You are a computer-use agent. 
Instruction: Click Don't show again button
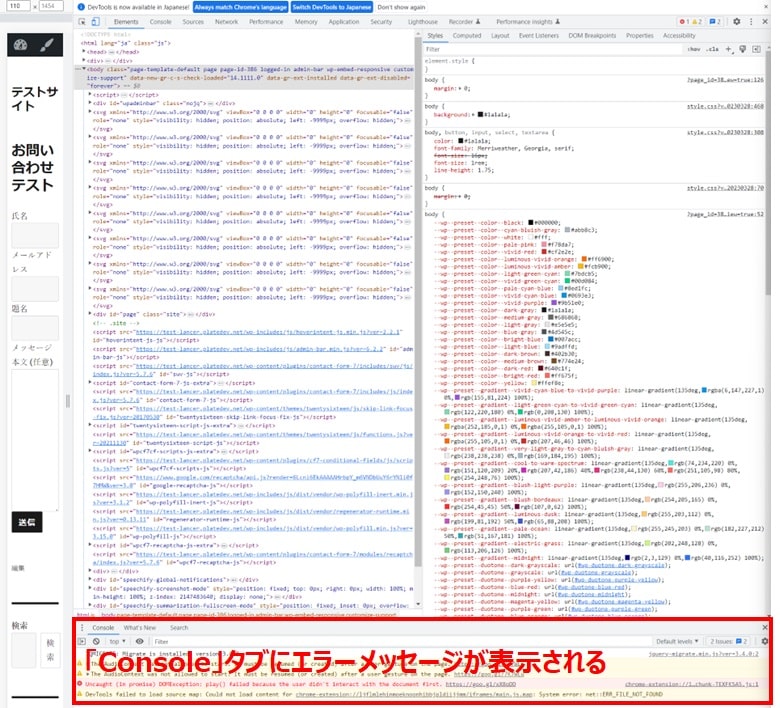pyautogui.click(x=401, y=7)
